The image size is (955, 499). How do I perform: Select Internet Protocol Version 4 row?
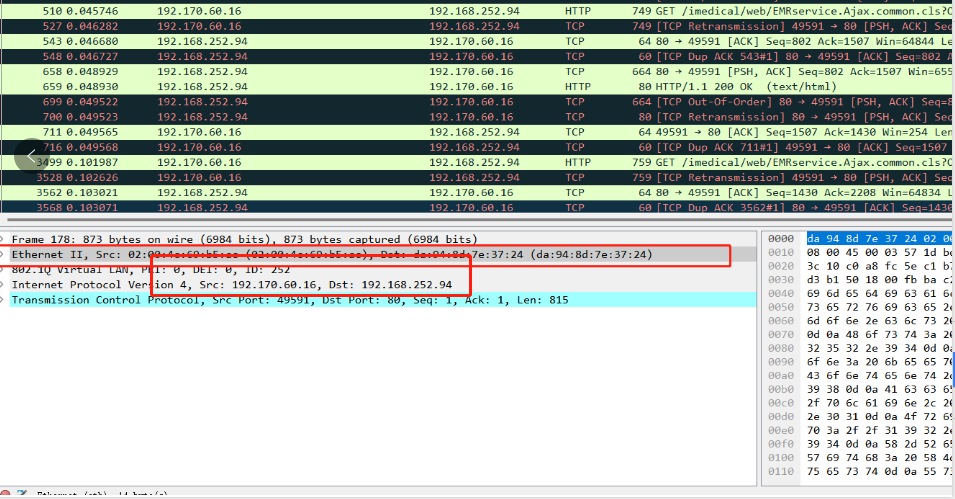(x=378, y=285)
